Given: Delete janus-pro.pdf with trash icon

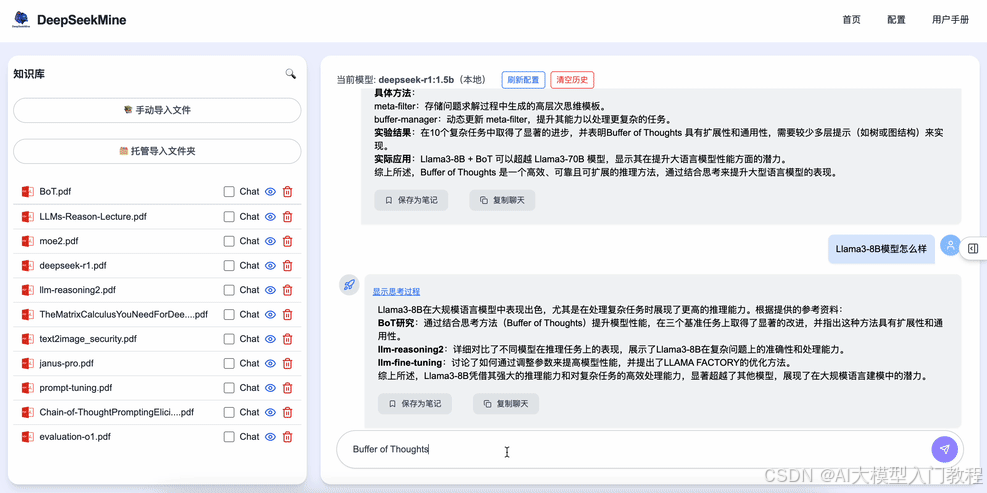Looking at the screenshot, I should point(287,363).
